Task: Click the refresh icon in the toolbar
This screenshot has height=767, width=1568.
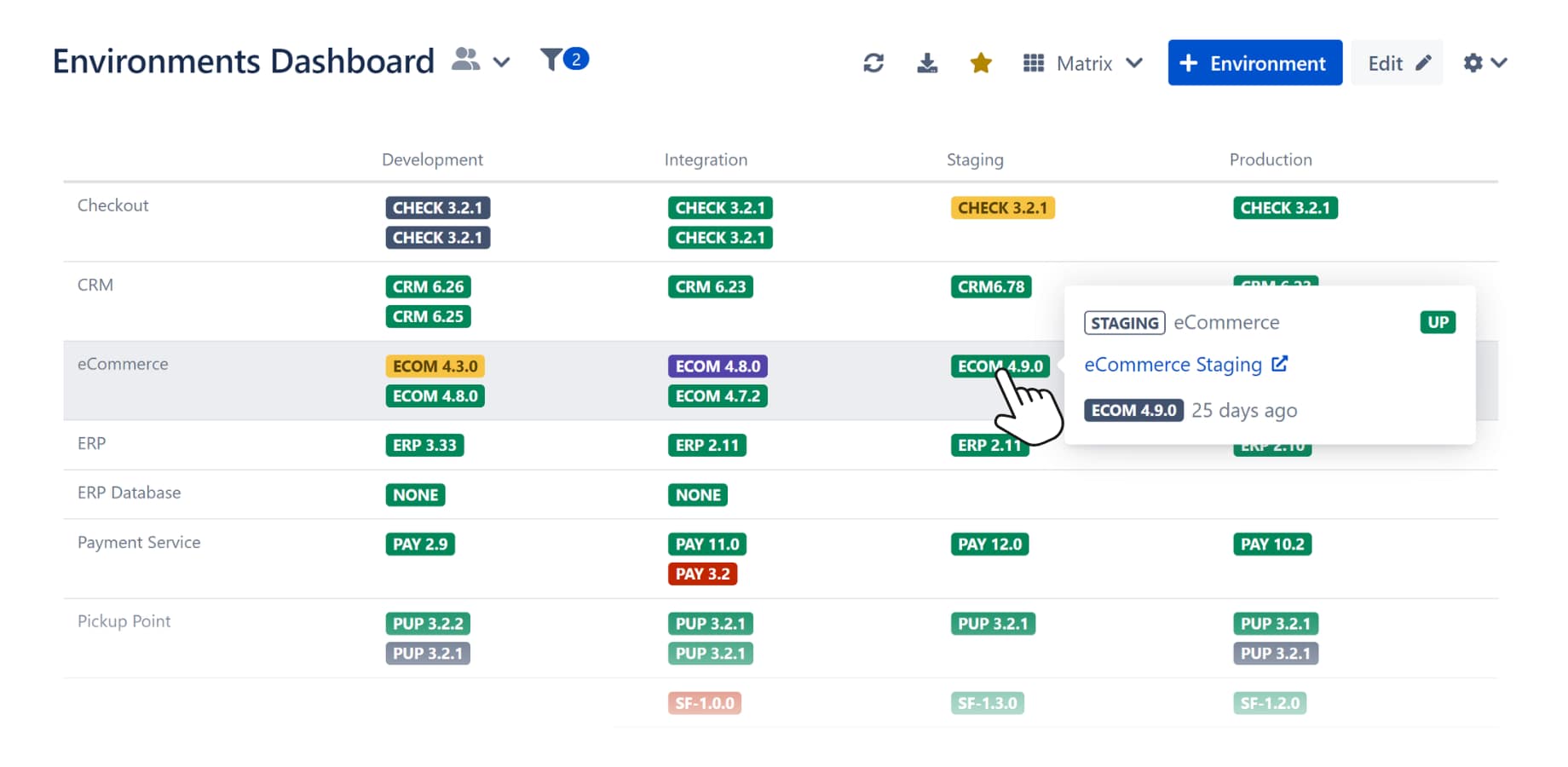Action: (x=873, y=62)
